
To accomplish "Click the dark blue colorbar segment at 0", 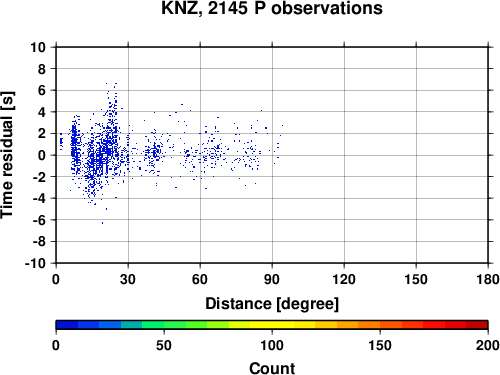I will 67,325.
